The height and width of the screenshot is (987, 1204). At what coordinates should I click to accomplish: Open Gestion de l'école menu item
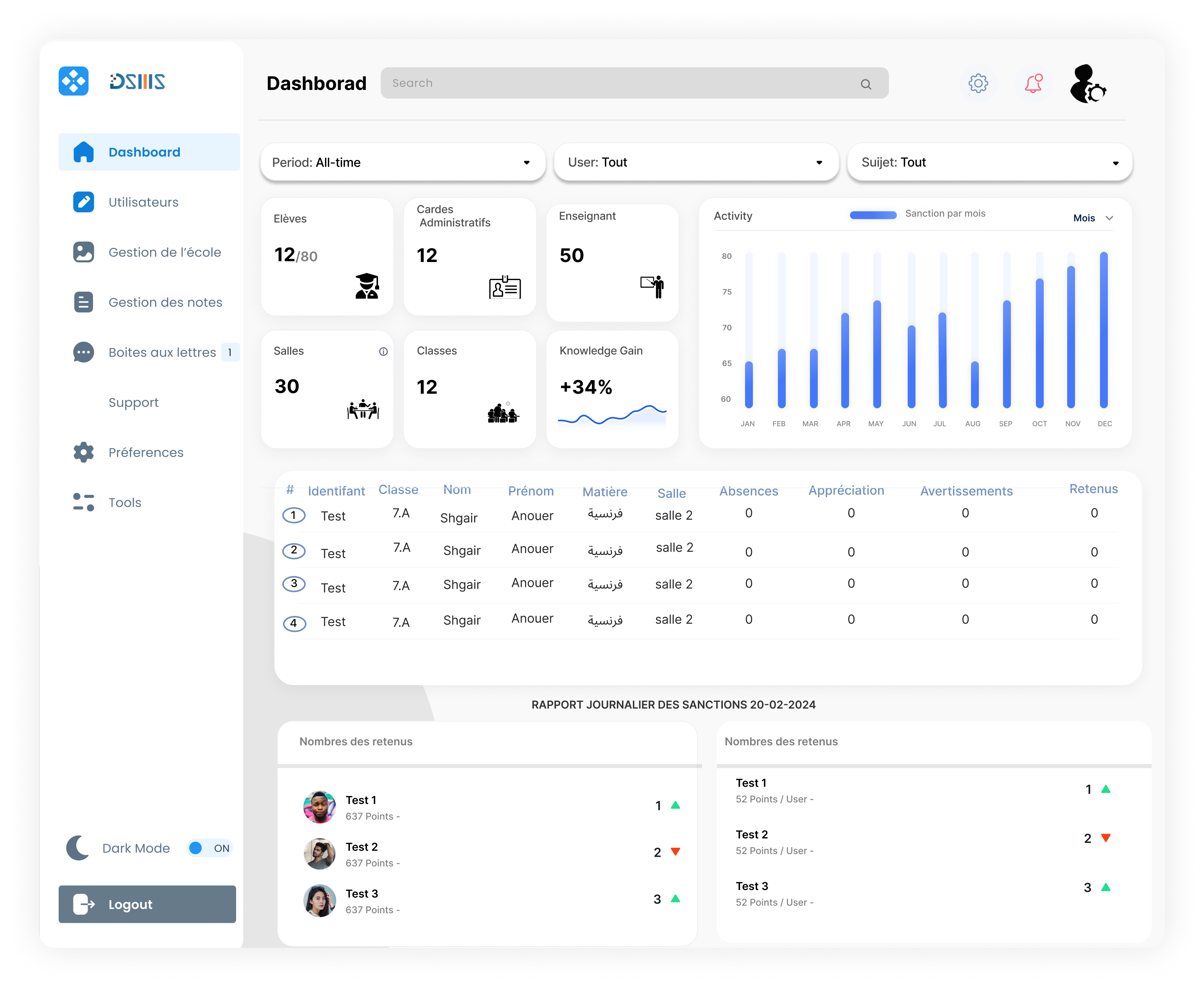tap(165, 252)
